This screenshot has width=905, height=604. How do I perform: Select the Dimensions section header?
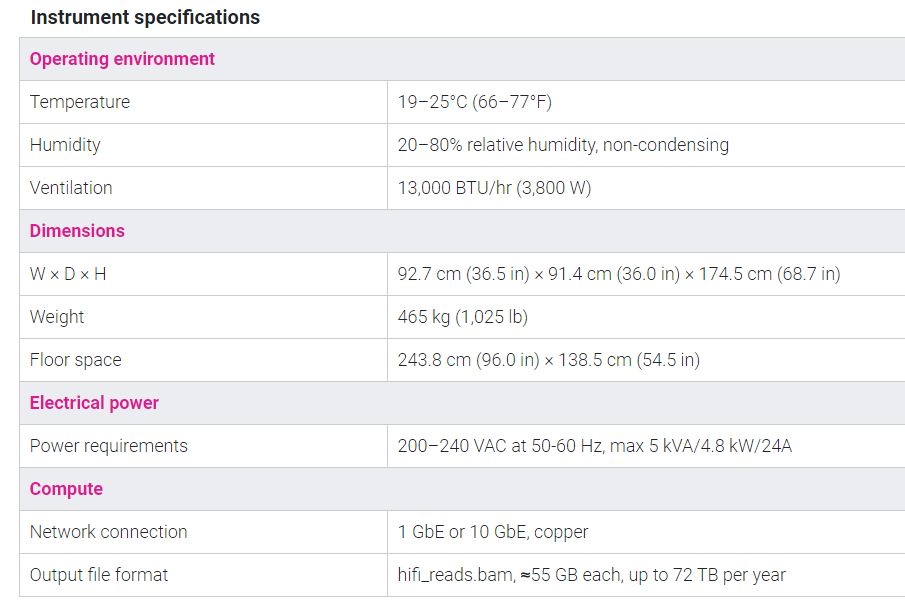click(77, 231)
